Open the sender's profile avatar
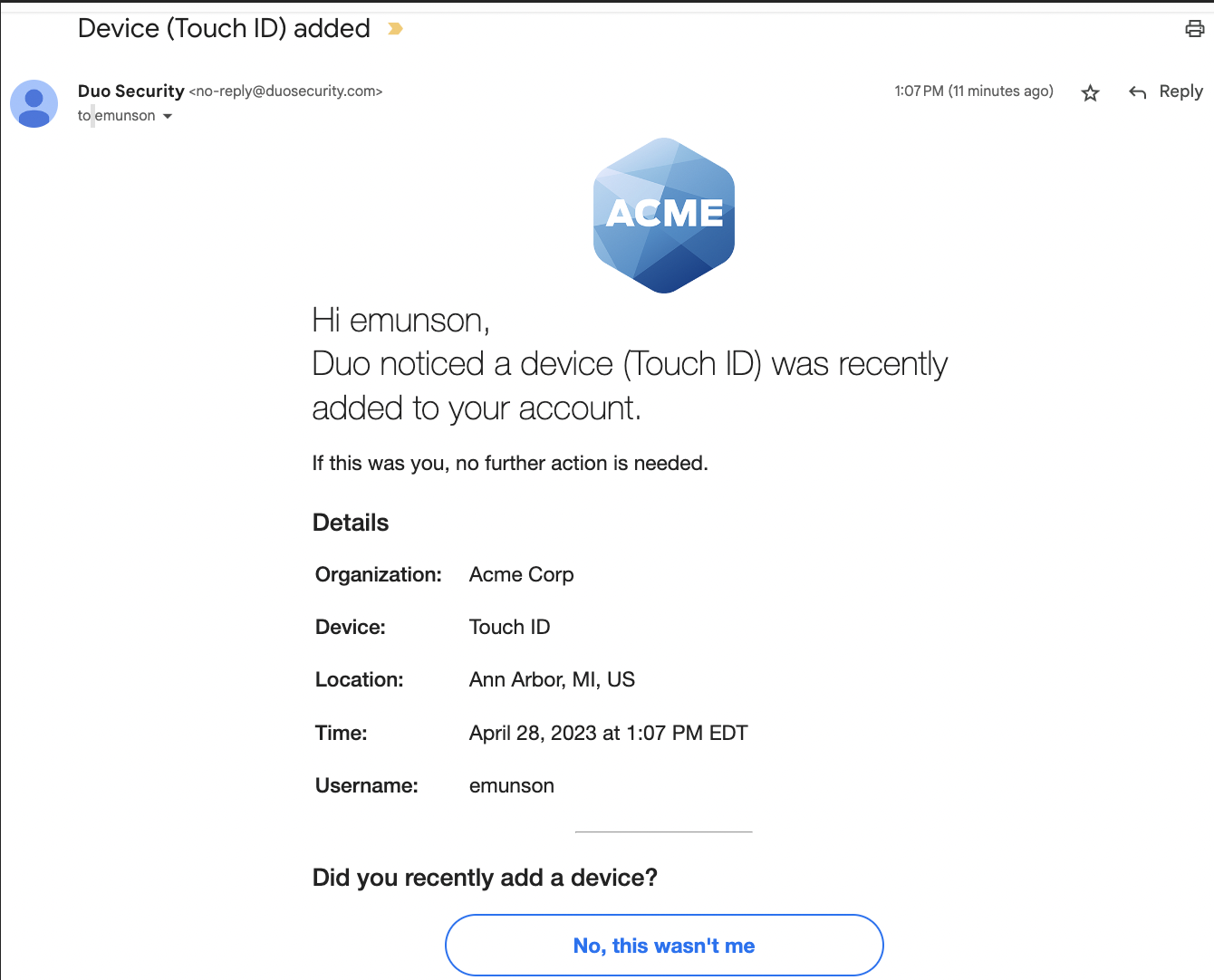1214x980 pixels. tap(34, 103)
